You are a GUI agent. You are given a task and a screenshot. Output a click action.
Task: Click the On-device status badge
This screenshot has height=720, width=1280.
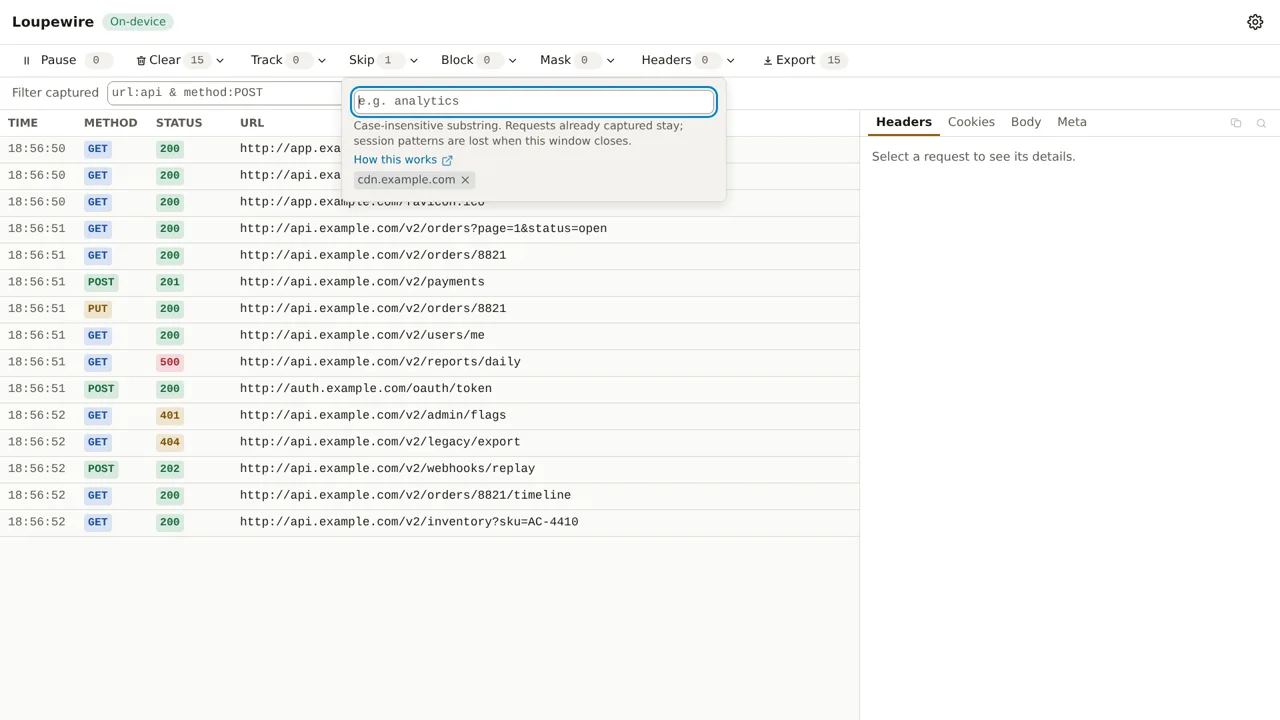[138, 22]
